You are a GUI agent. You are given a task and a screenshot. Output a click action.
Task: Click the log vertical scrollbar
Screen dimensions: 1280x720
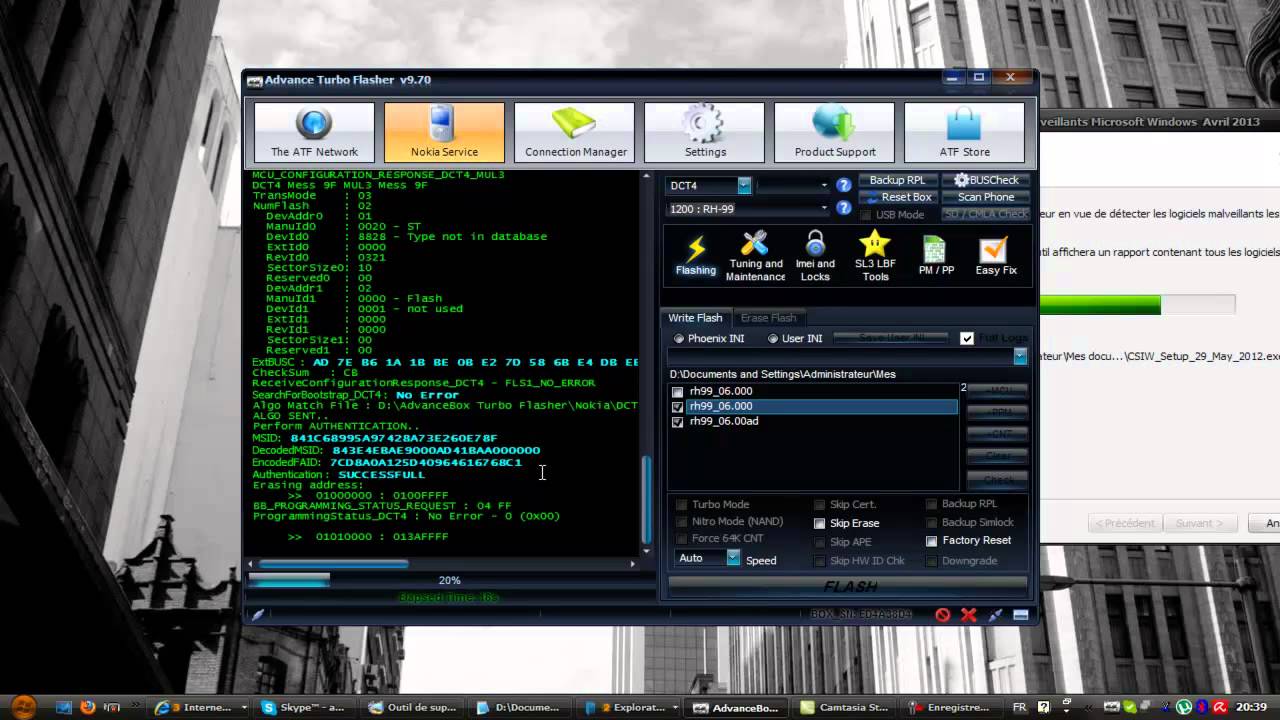(x=646, y=498)
